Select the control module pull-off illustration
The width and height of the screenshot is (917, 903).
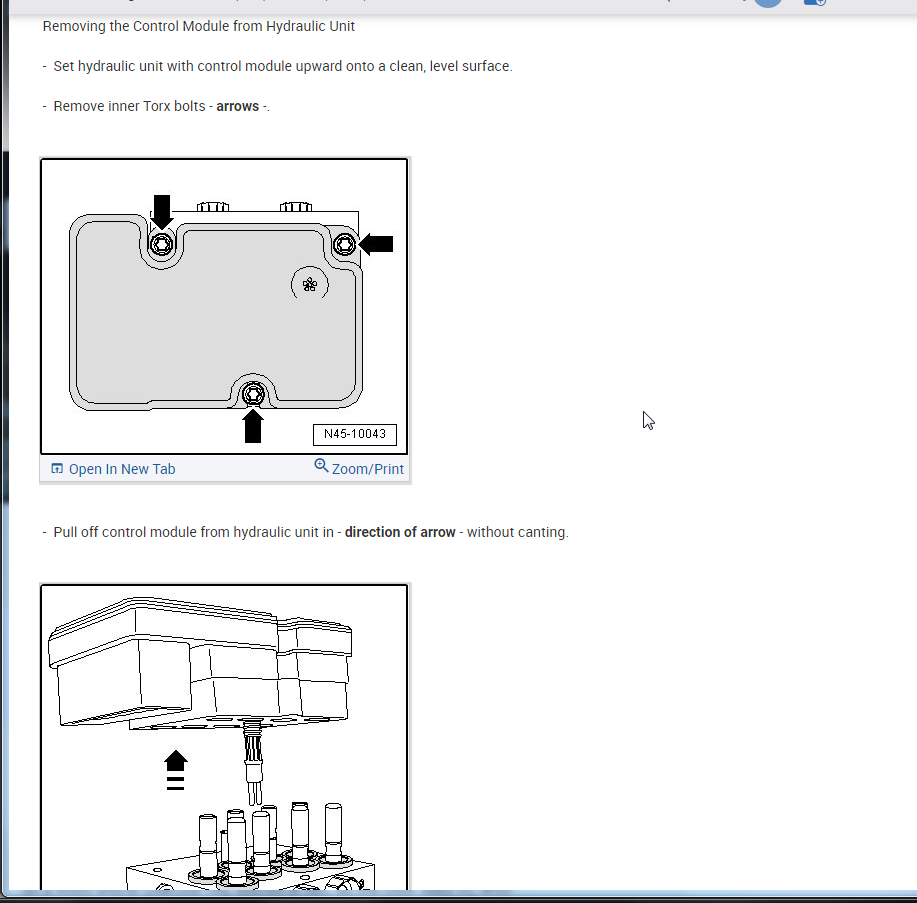(x=224, y=737)
